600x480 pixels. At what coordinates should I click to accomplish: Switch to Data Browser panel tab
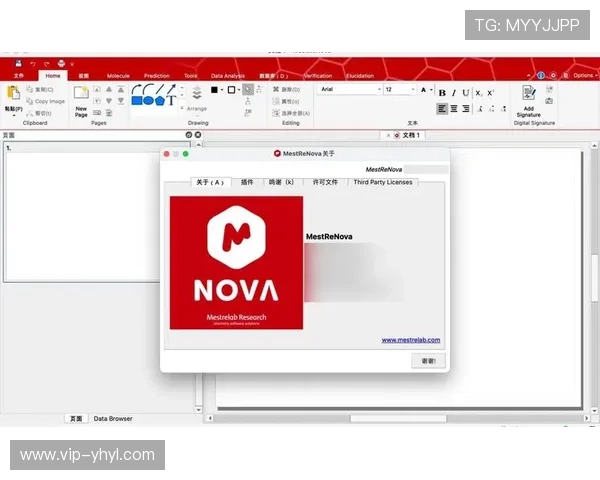tap(113, 418)
